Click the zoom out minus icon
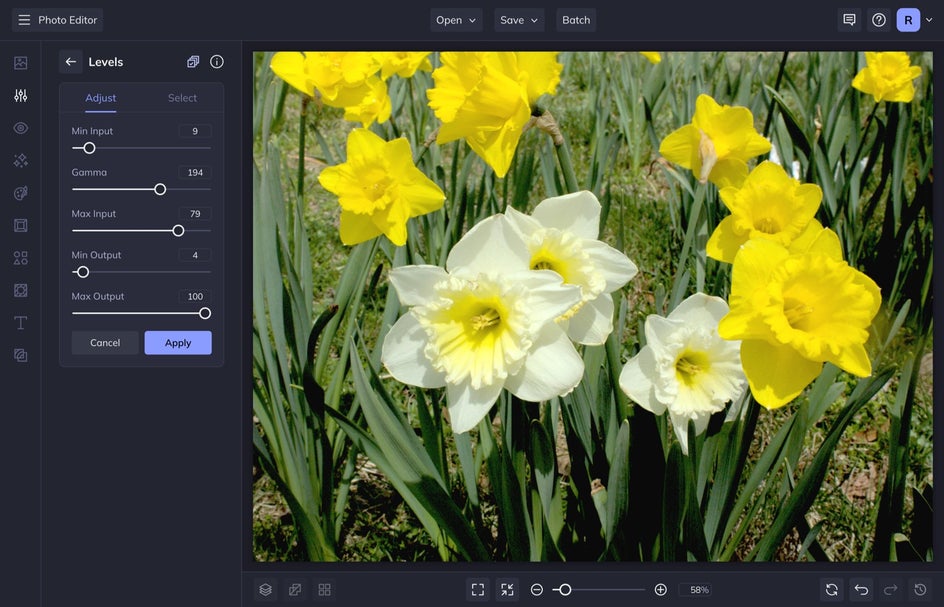This screenshot has height=607, width=944. click(x=537, y=590)
